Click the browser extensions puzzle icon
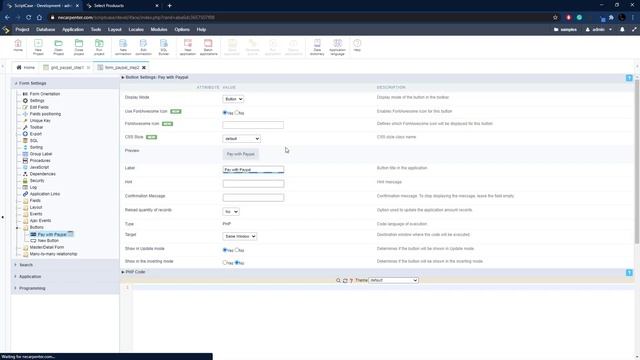 pos(611,18)
